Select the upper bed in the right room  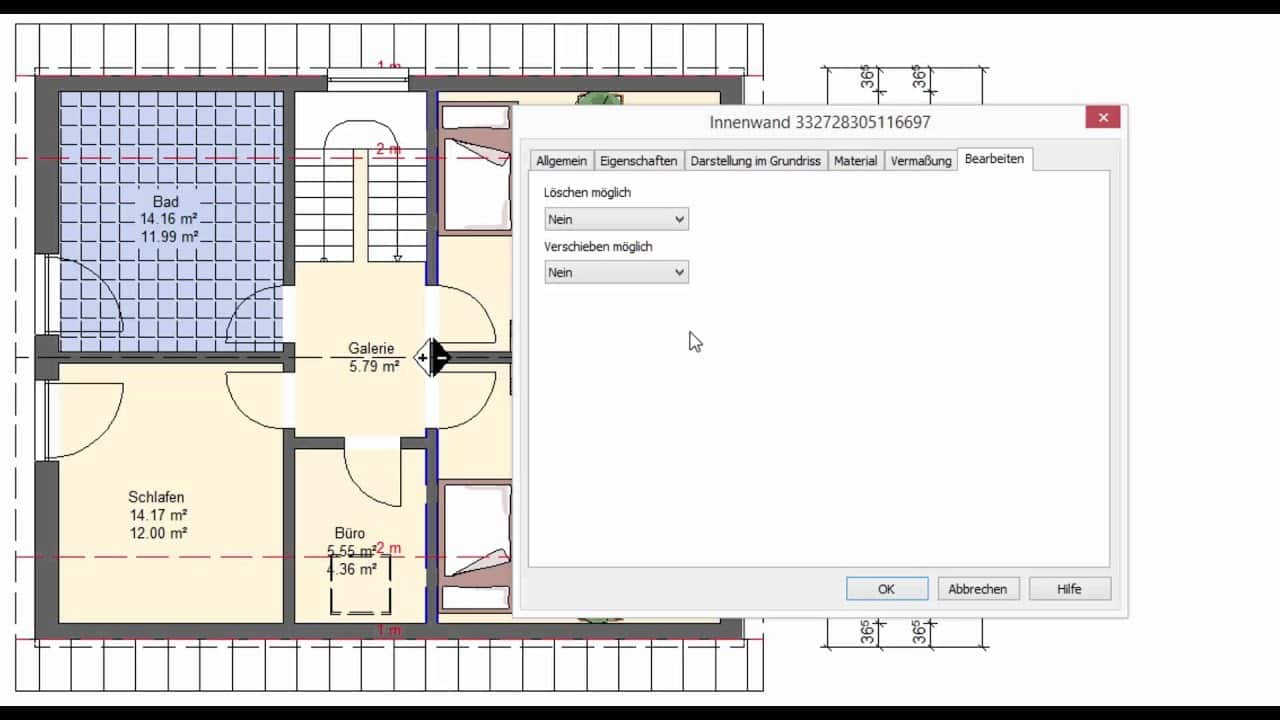pyautogui.click(x=477, y=169)
